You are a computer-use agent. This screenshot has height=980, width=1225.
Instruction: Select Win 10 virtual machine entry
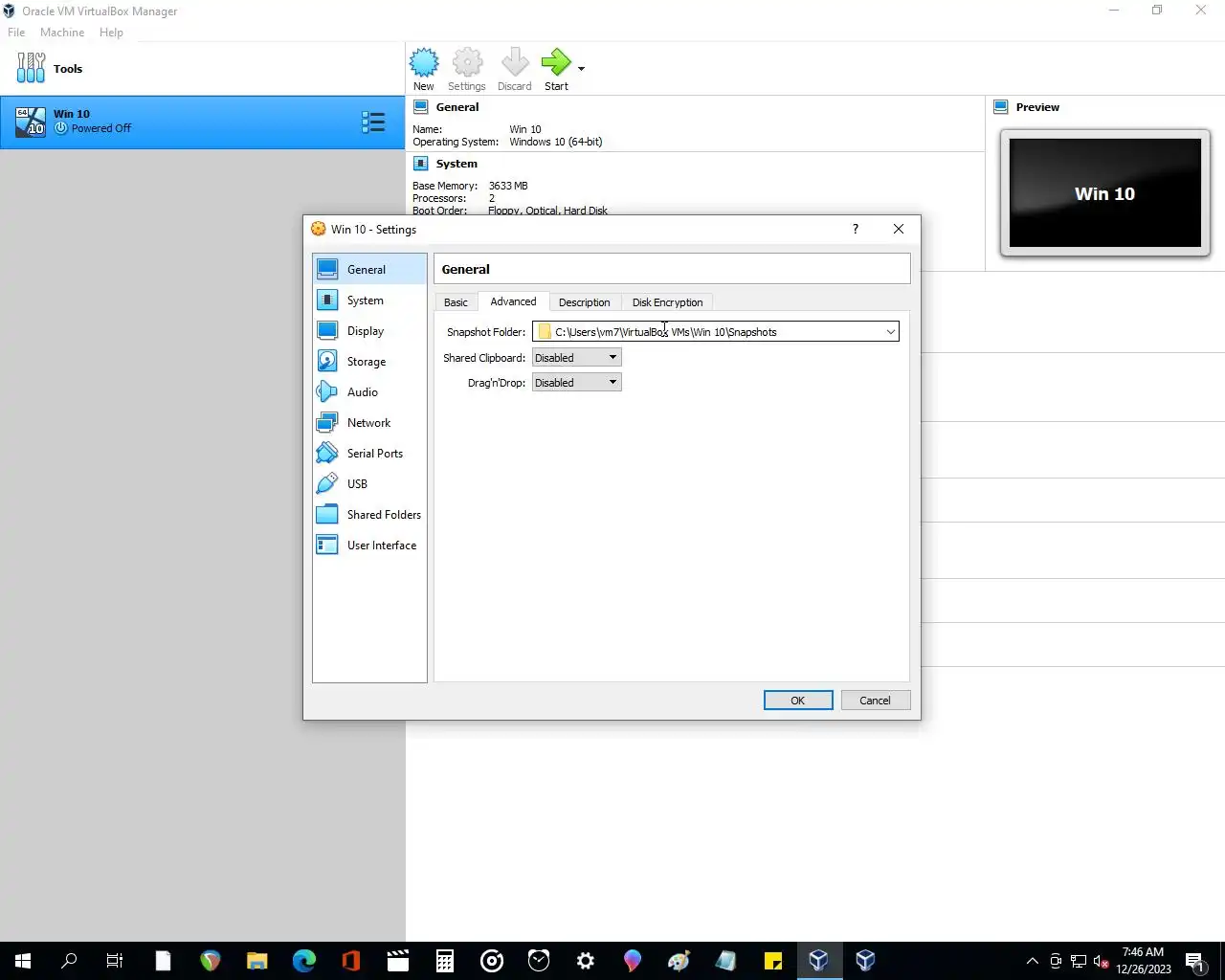click(x=202, y=122)
